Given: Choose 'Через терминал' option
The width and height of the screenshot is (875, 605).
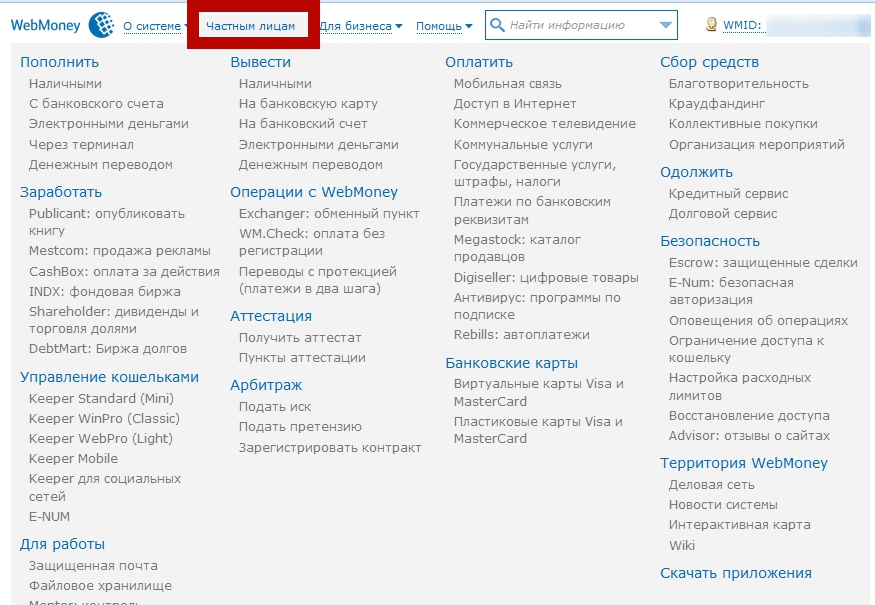Looking at the screenshot, I should pos(81,145).
